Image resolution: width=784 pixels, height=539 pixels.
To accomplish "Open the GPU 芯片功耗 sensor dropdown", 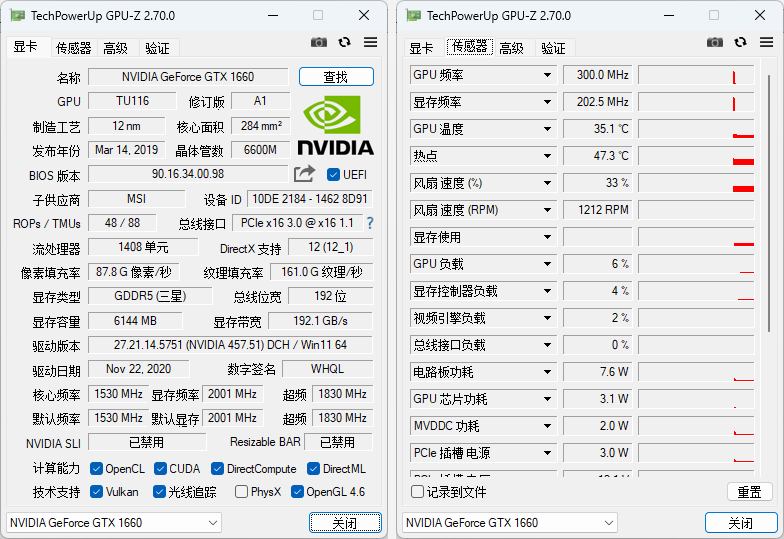I will (548, 399).
